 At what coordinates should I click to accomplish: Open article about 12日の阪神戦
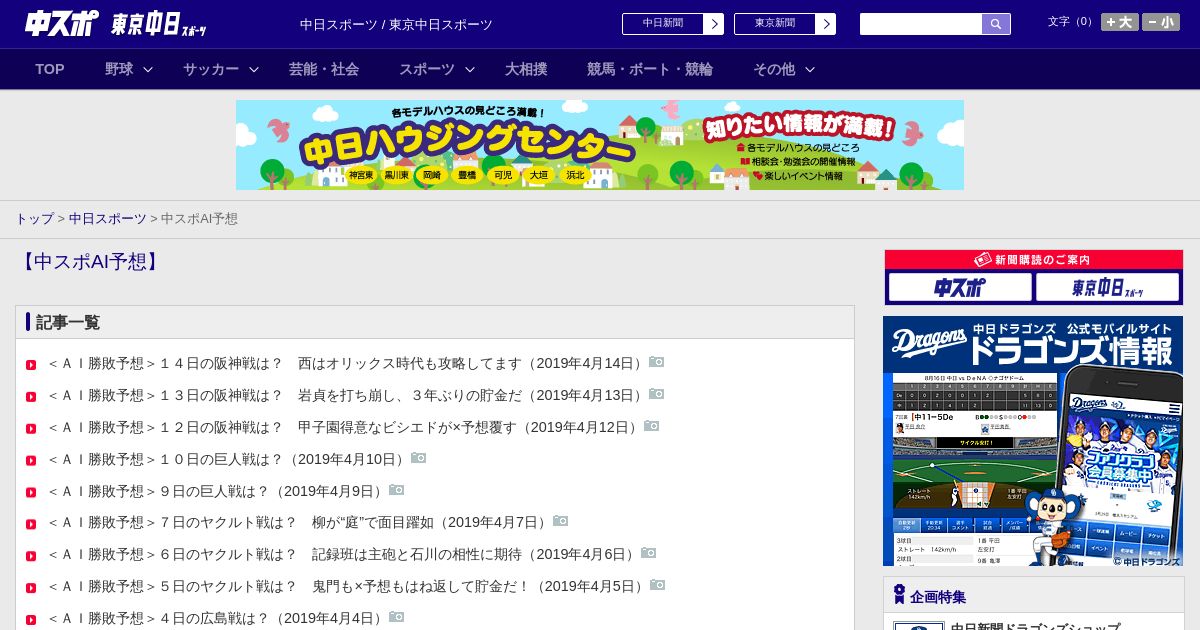(x=344, y=427)
